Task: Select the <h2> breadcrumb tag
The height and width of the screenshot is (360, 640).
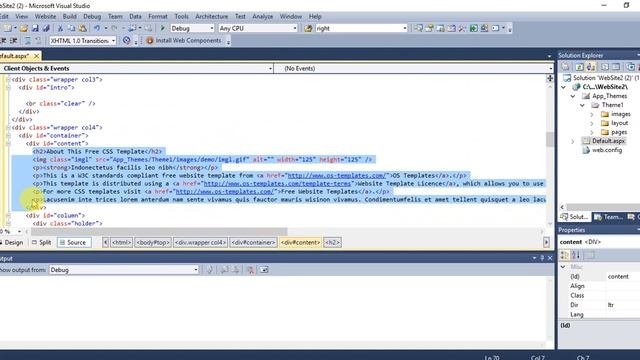Action: [332, 242]
